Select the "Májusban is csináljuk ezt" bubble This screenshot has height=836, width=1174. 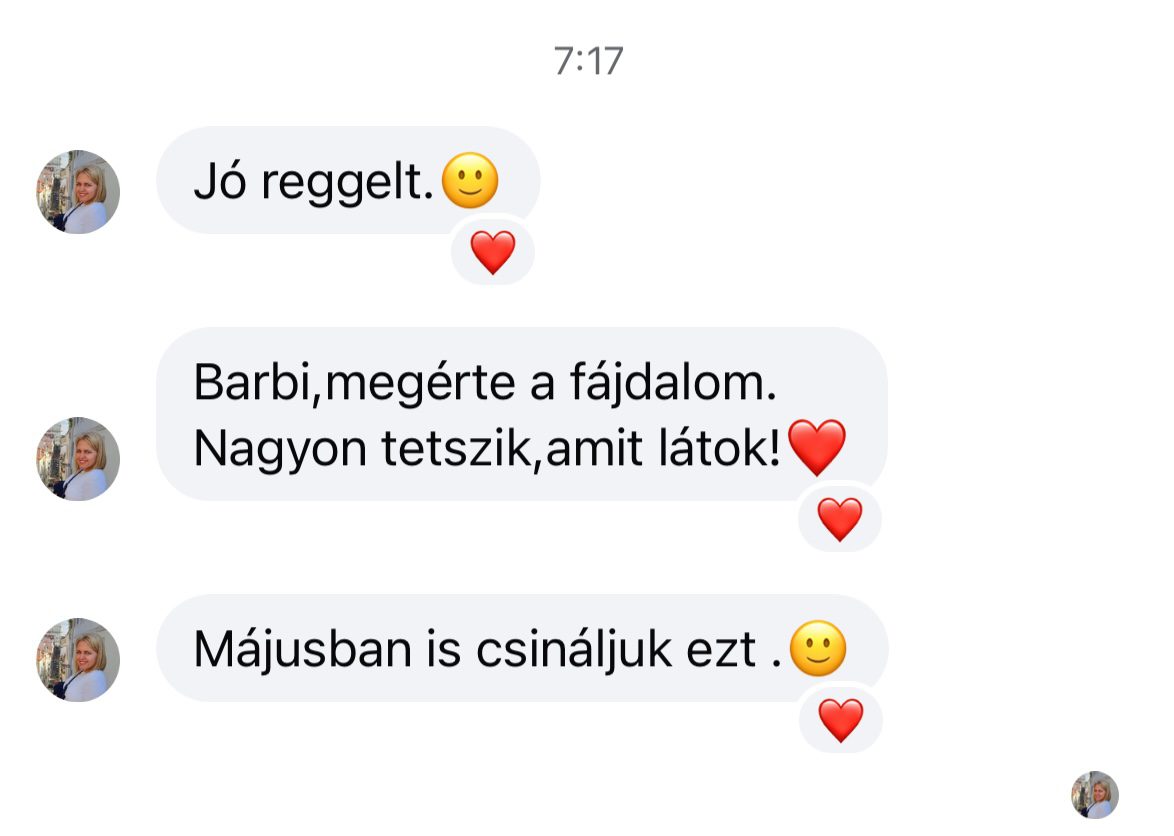tap(522, 648)
